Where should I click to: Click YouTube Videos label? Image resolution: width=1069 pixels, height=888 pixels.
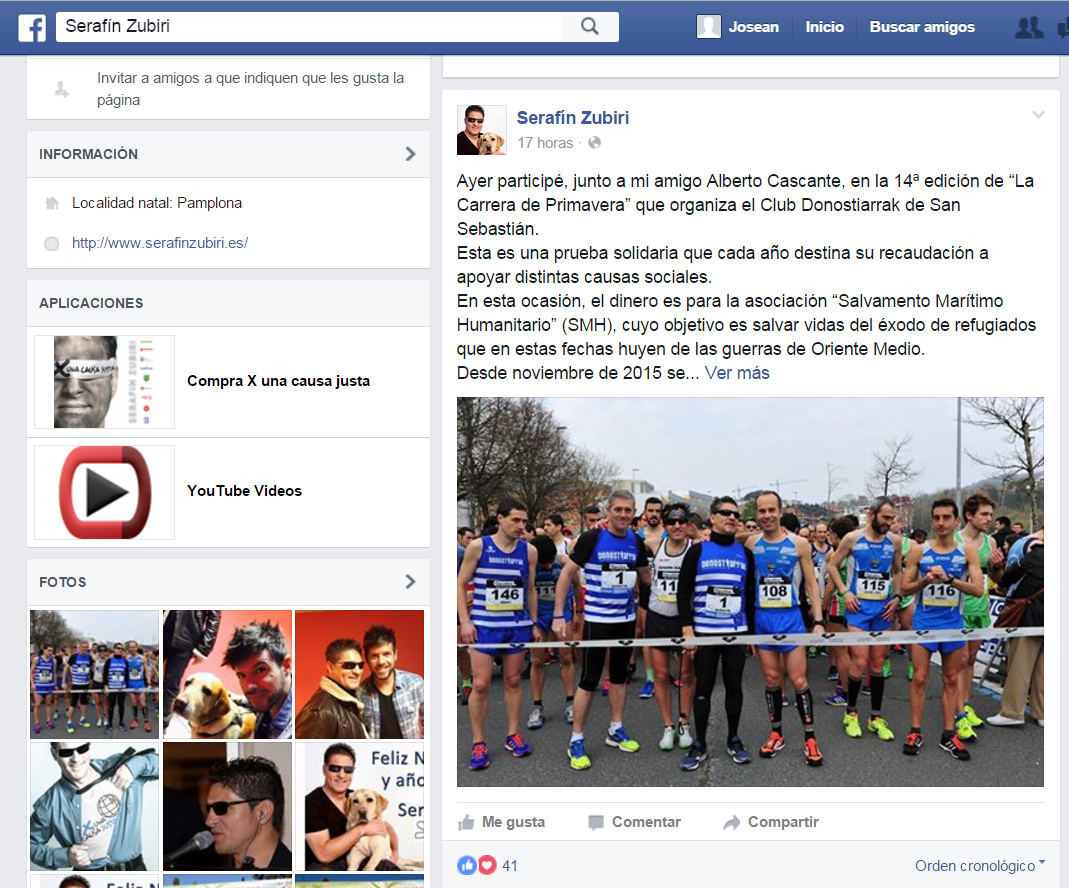click(244, 491)
